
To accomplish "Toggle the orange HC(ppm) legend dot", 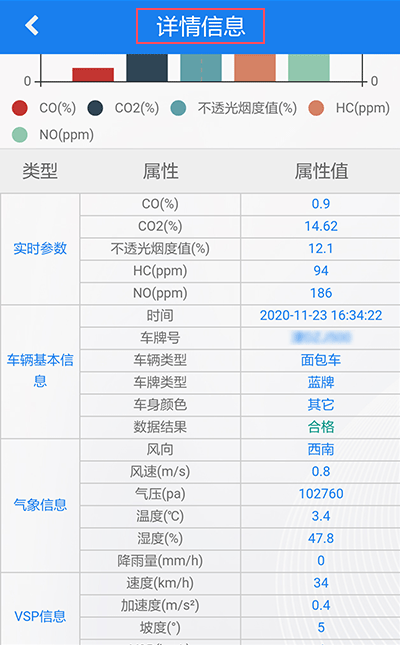I will 316,108.
